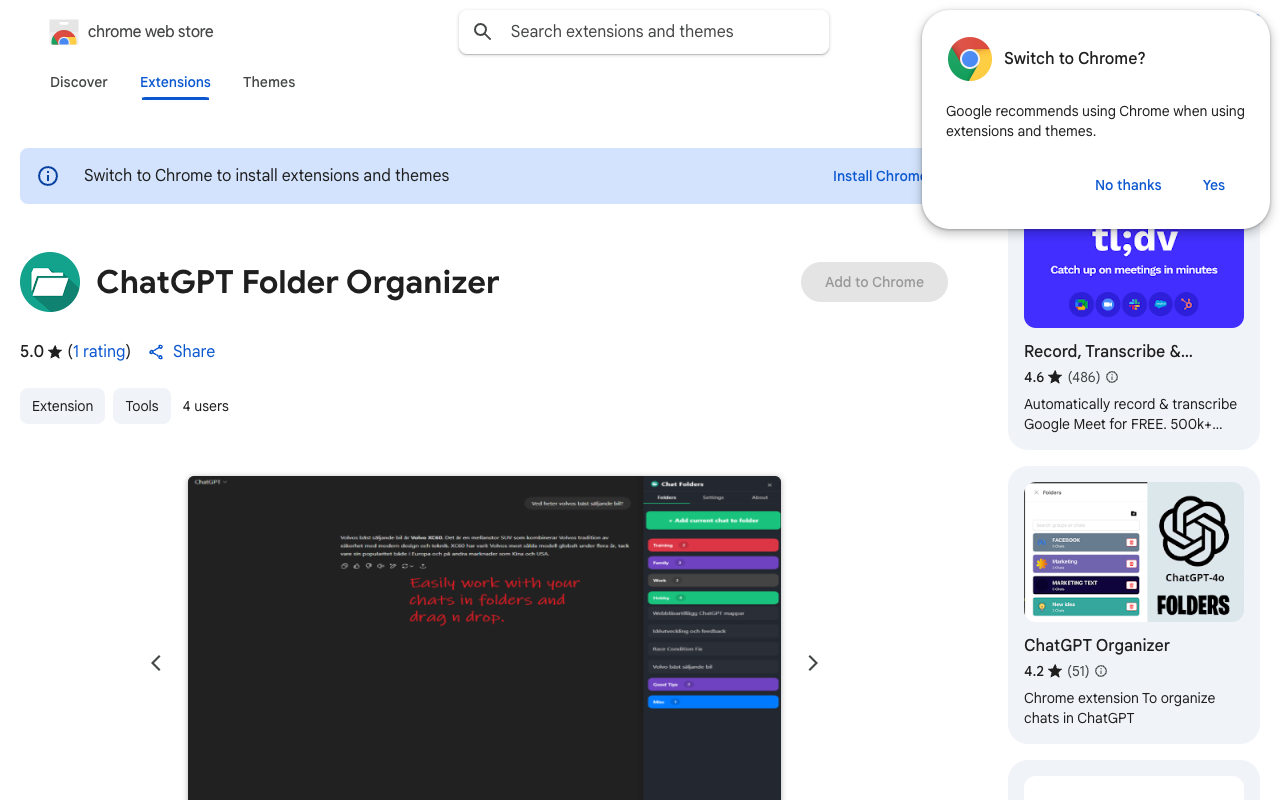This screenshot has height=800, width=1280.
Task: Open the 1 rating link
Action: pos(99,351)
